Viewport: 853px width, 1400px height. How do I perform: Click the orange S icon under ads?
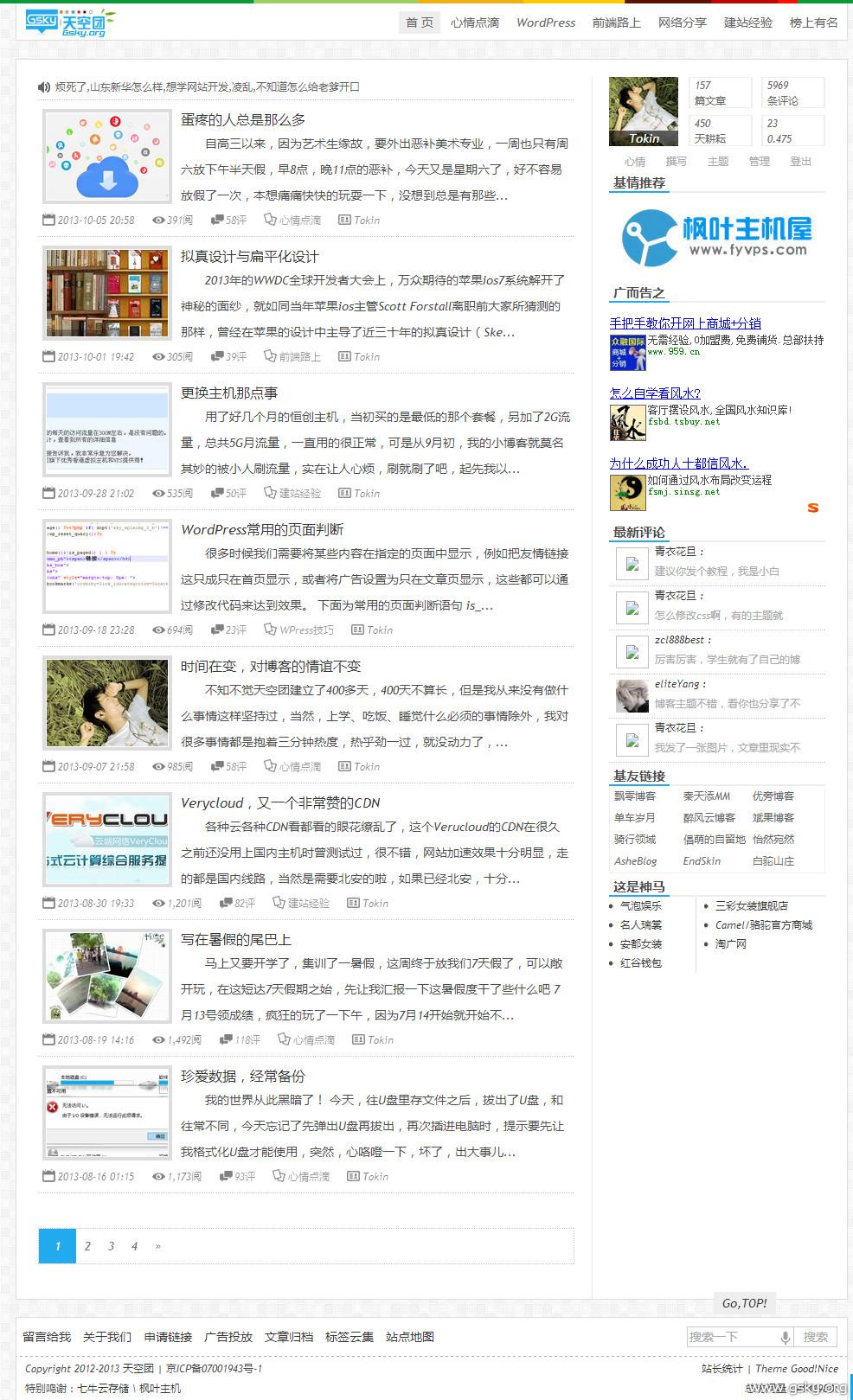(812, 508)
